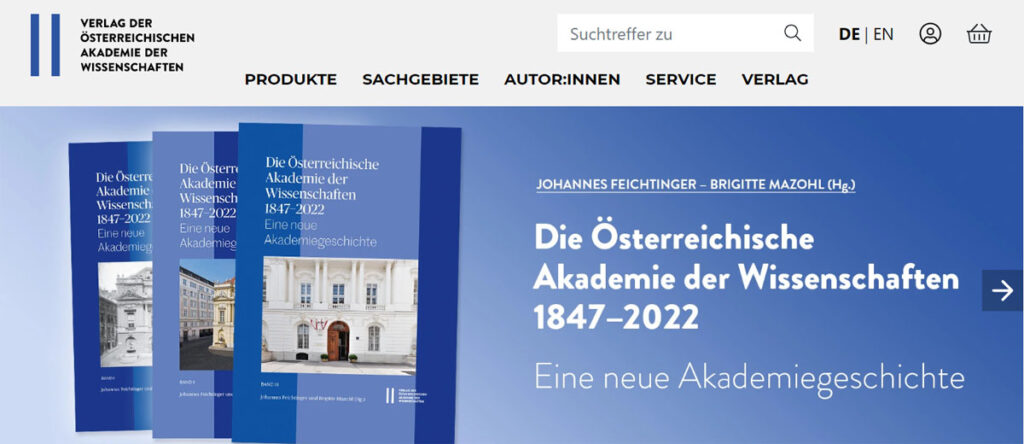The image size is (1024, 444).
Task: Click the banner title 'Die Österreichische Akademie der Wissenschaften'
Action: pyautogui.click(x=746, y=278)
